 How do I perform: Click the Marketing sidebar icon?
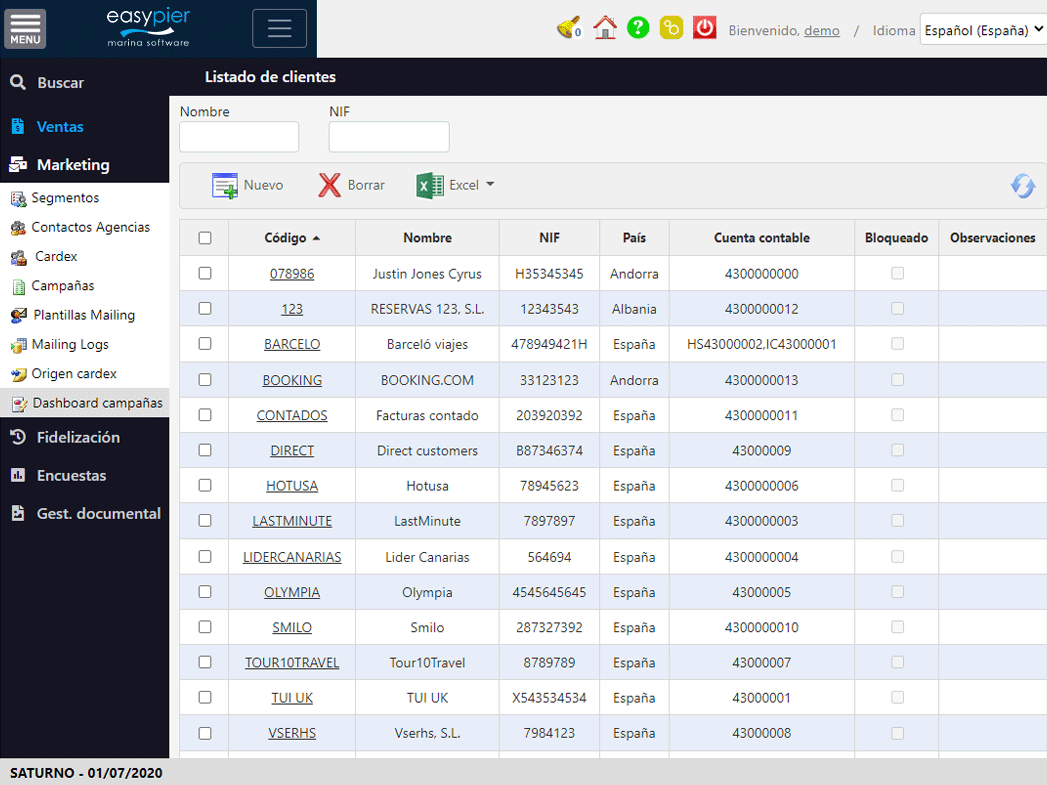18,164
